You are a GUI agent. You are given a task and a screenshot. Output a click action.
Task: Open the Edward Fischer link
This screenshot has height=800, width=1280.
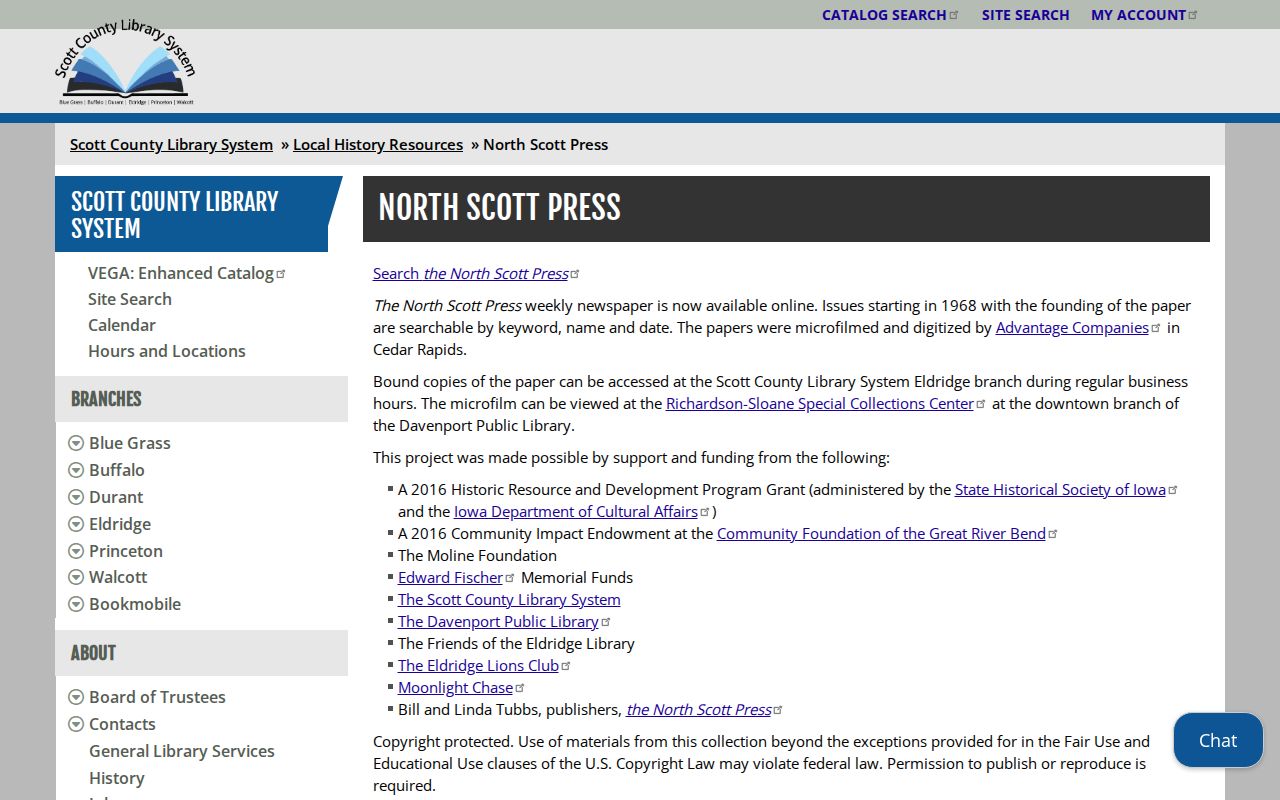pos(456,577)
